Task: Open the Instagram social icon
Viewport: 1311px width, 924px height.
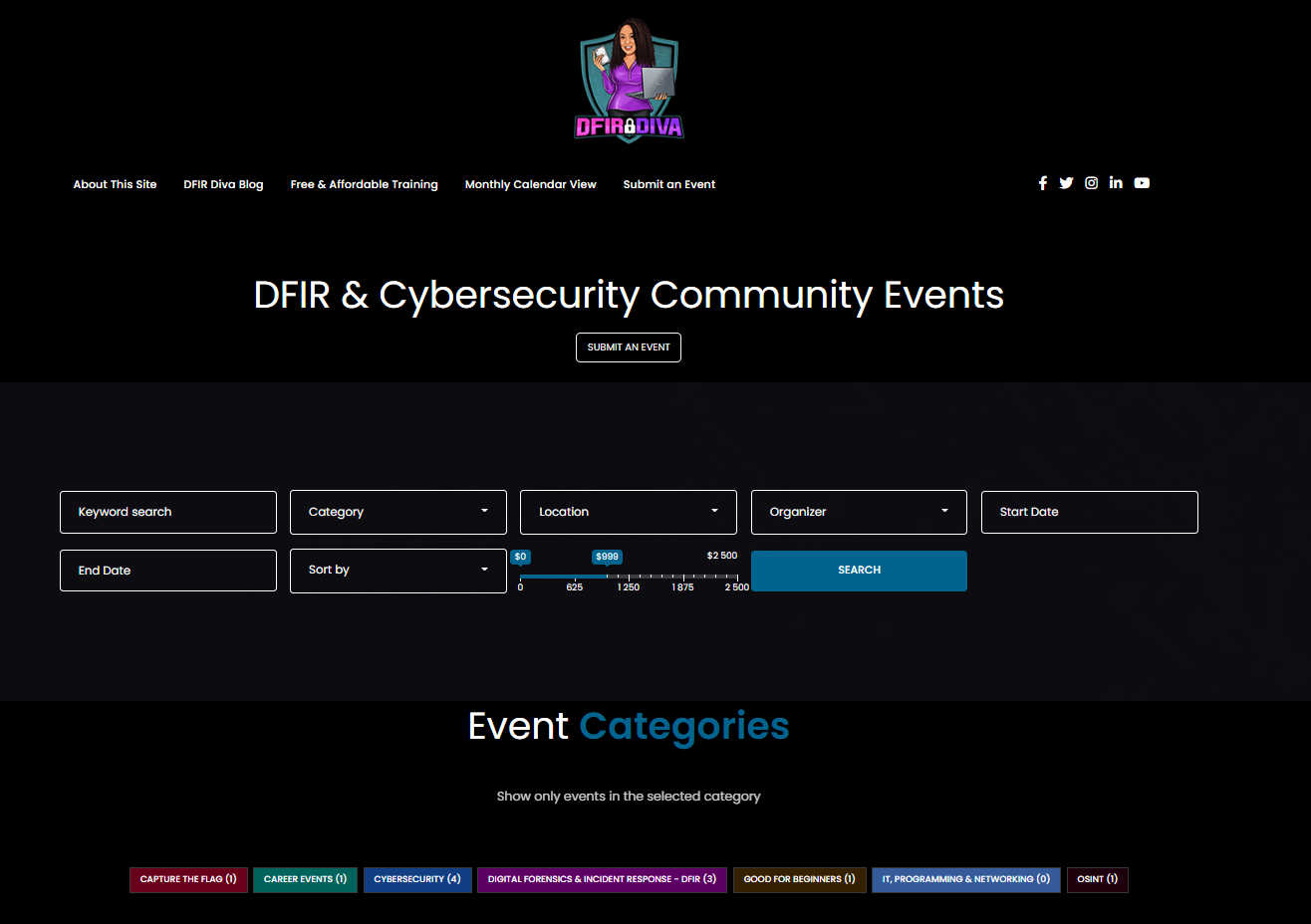Action: [1092, 183]
